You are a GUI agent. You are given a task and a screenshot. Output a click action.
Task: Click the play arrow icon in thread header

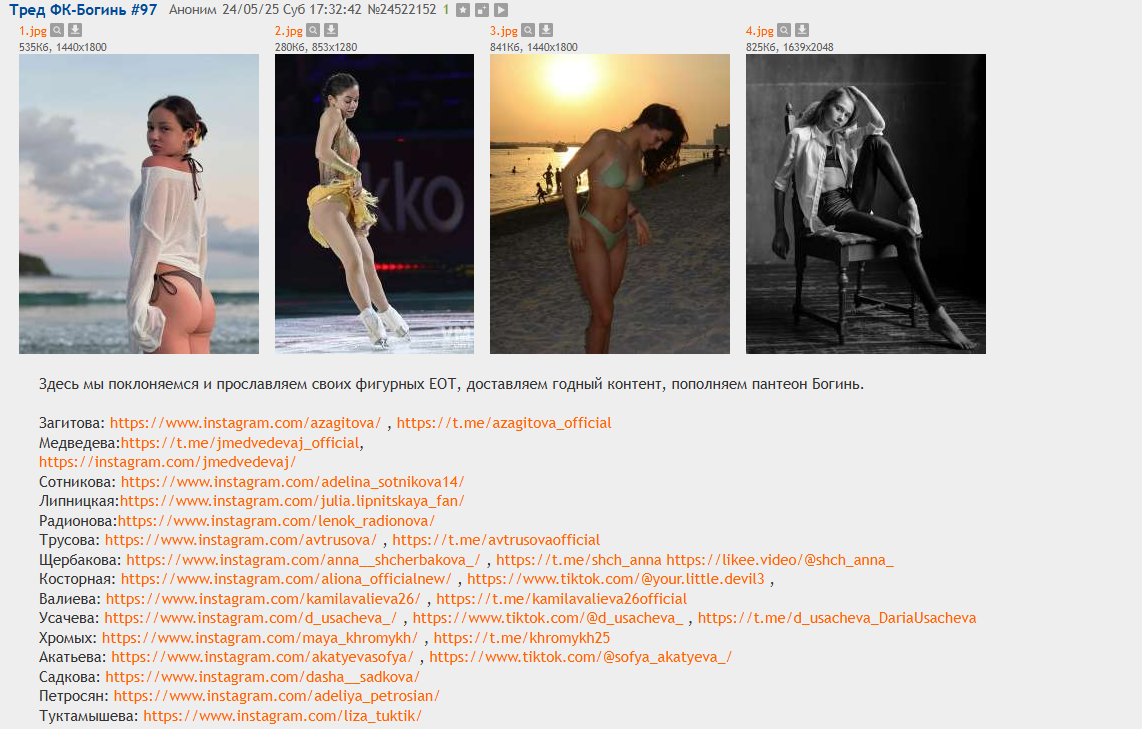click(x=501, y=10)
